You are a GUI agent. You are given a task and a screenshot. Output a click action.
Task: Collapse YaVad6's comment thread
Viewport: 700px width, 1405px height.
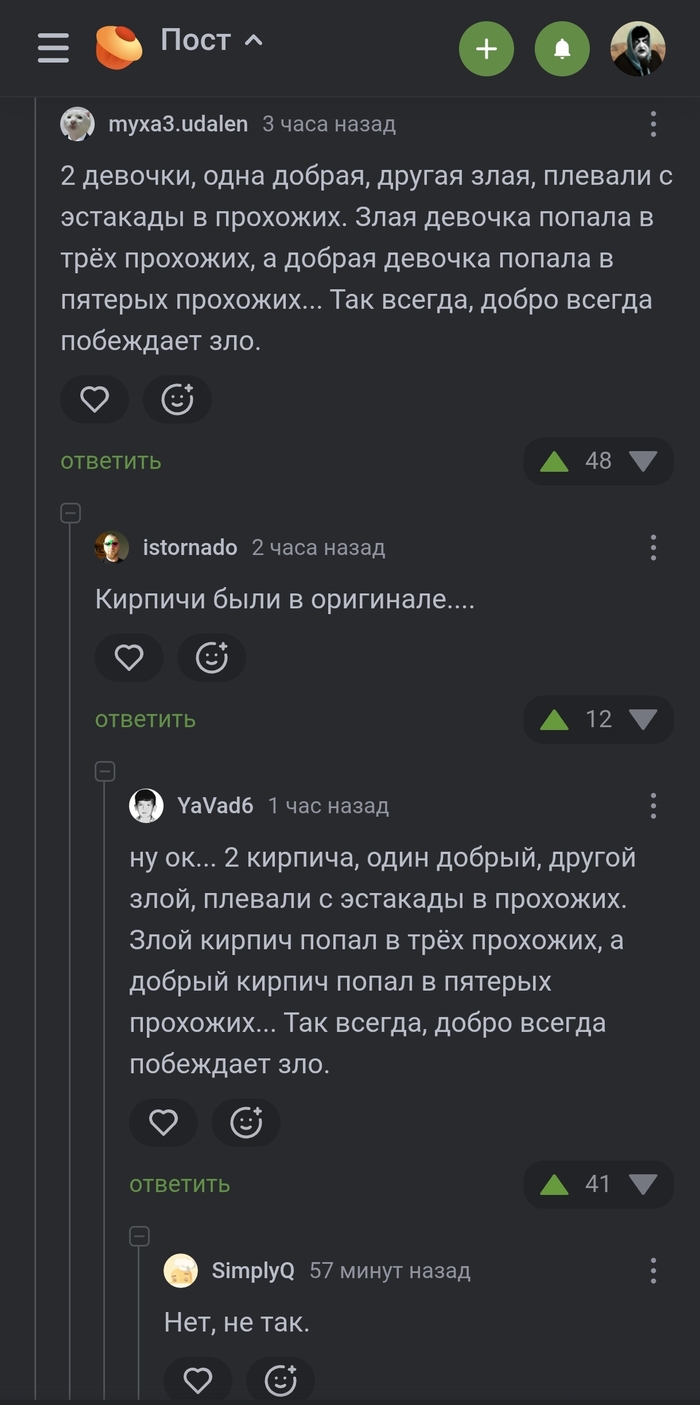(x=104, y=771)
